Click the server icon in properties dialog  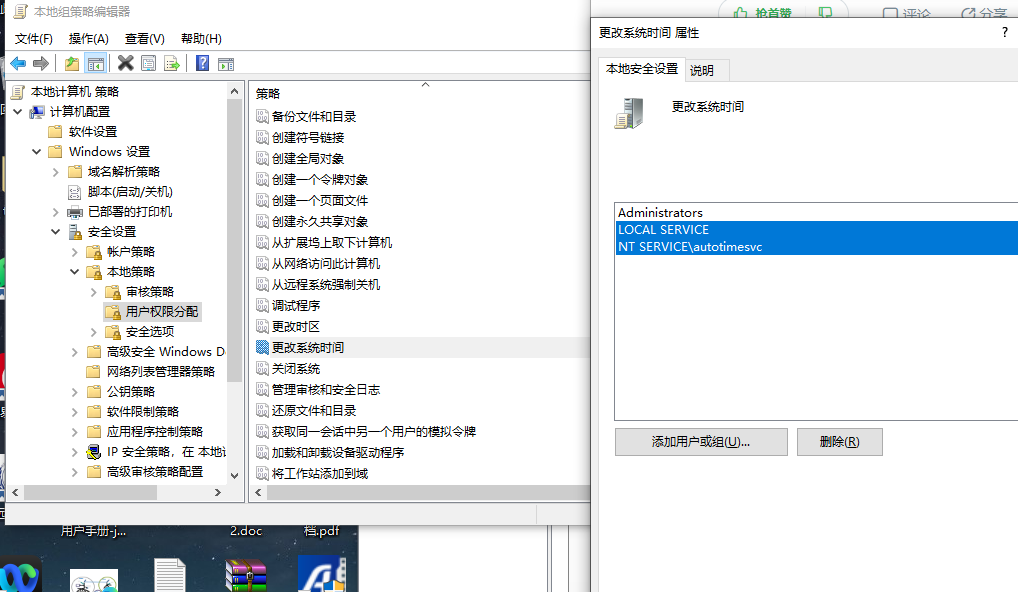[x=629, y=114]
